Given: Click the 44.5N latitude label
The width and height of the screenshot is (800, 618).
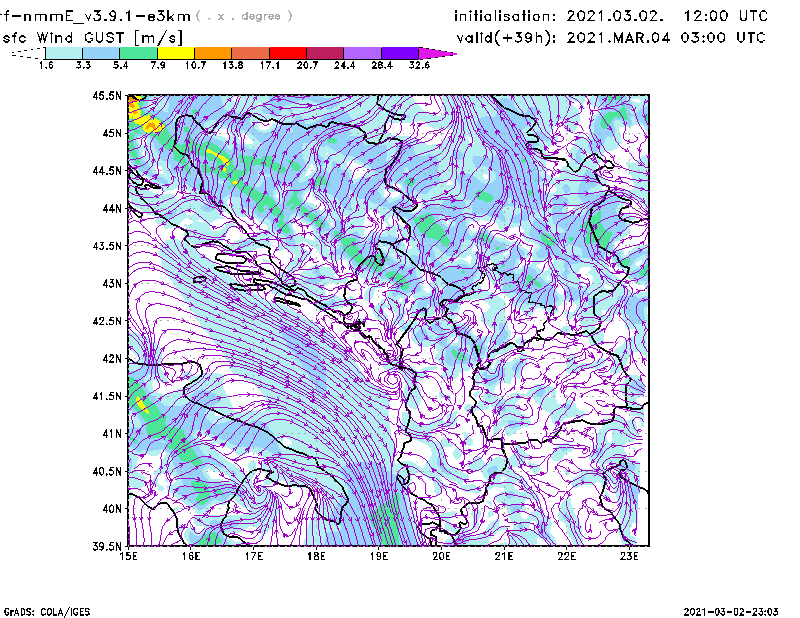Looking at the screenshot, I should [x=107, y=170].
